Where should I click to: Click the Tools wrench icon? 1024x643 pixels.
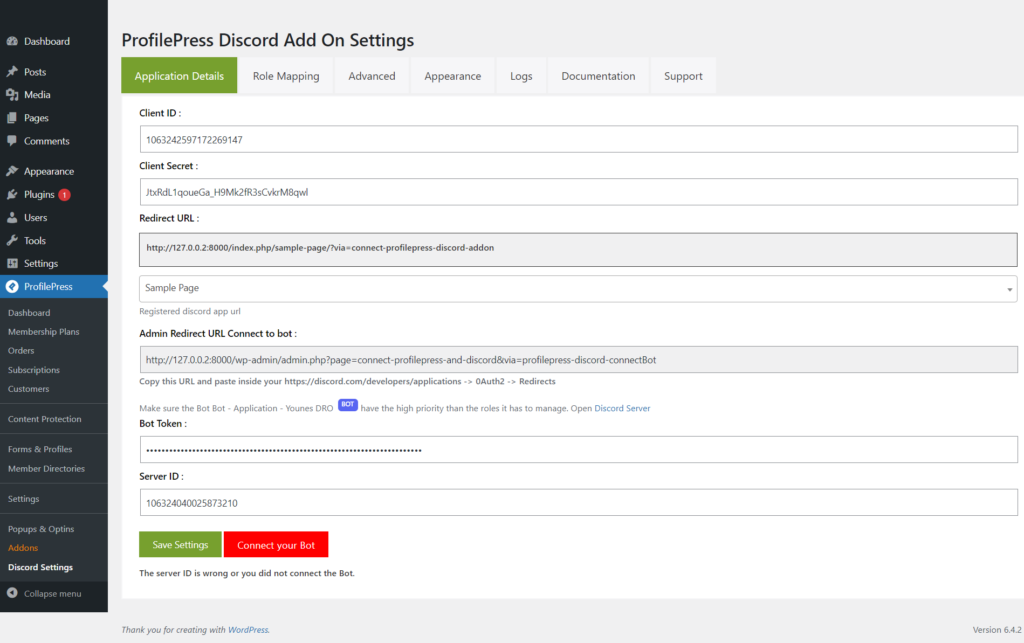pos(12,240)
